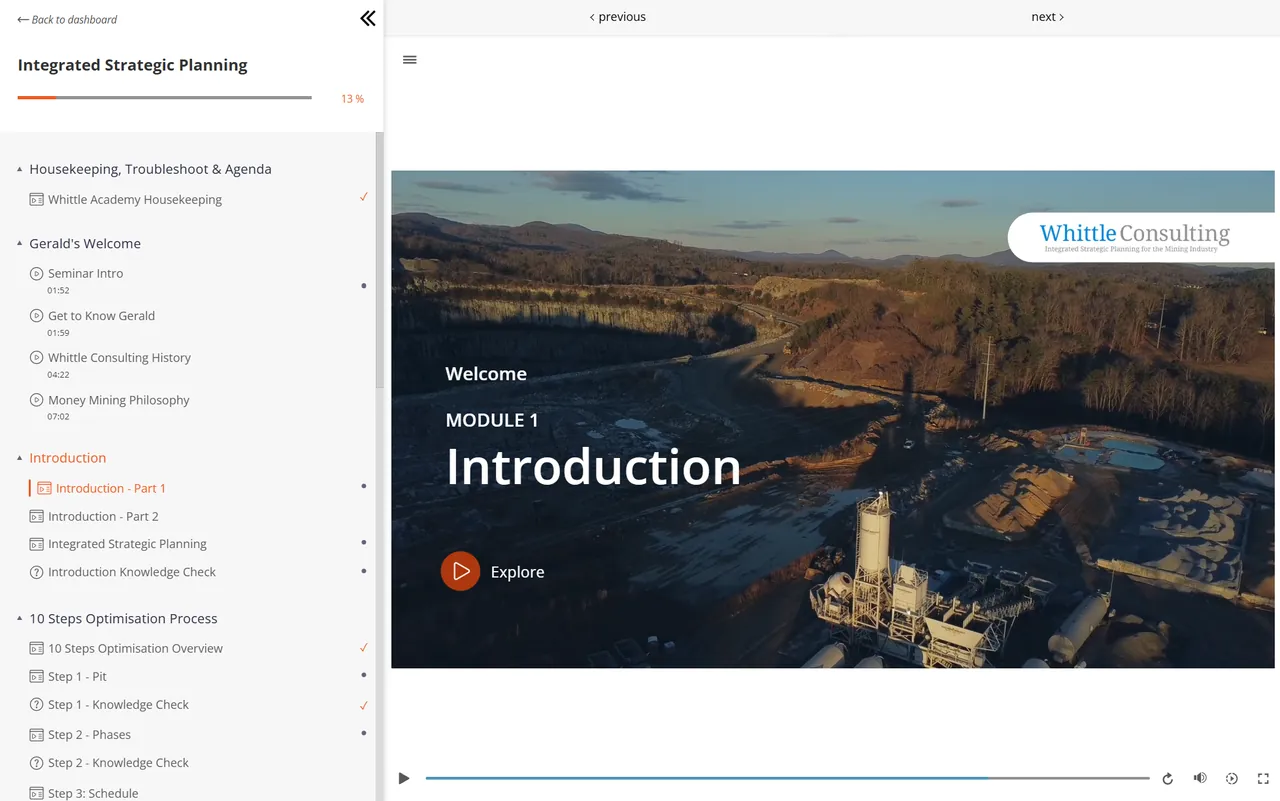Viewport: 1280px width, 801px height.
Task: Click the 13 % progress text
Action: (x=352, y=99)
